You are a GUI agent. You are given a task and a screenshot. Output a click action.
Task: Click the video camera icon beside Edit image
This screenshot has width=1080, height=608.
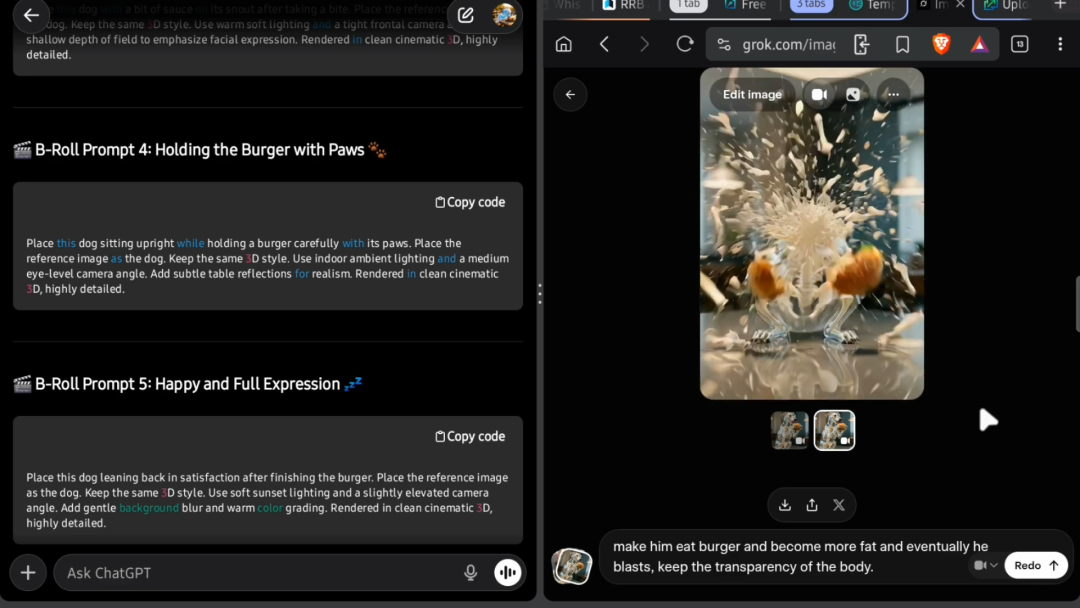pos(819,95)
